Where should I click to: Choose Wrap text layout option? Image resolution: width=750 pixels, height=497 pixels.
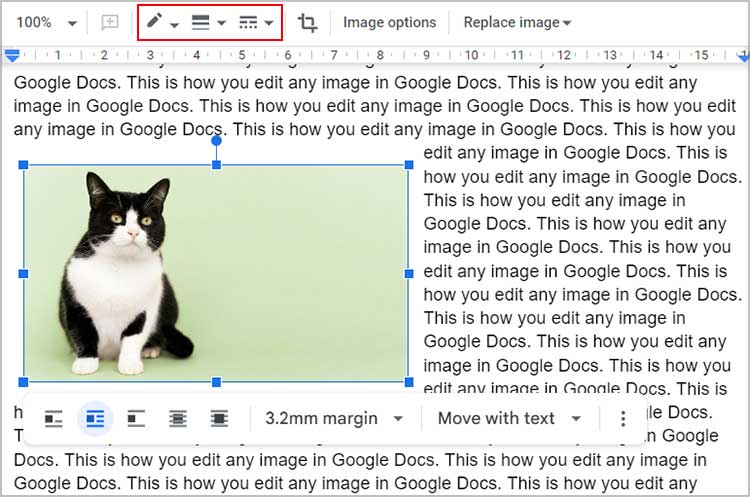tap(95, 419)
